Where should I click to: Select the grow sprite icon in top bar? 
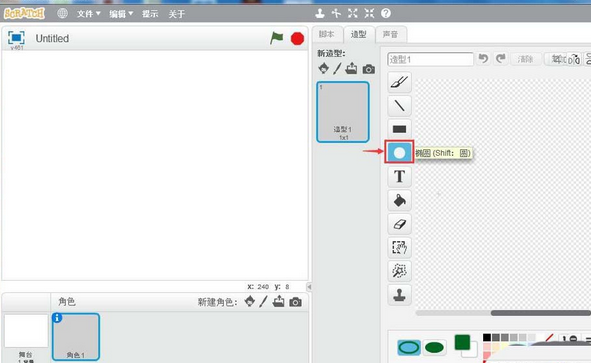pyautogui.click(x=353, y=14)
